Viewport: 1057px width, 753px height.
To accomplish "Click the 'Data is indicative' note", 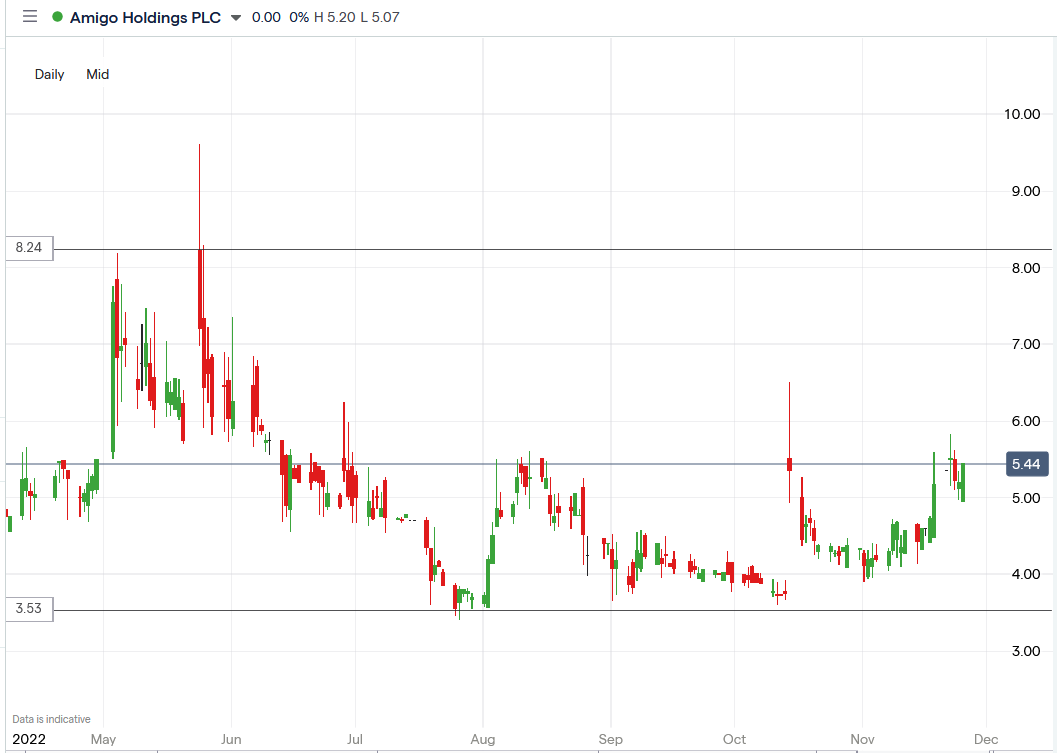I will point(51,719).
